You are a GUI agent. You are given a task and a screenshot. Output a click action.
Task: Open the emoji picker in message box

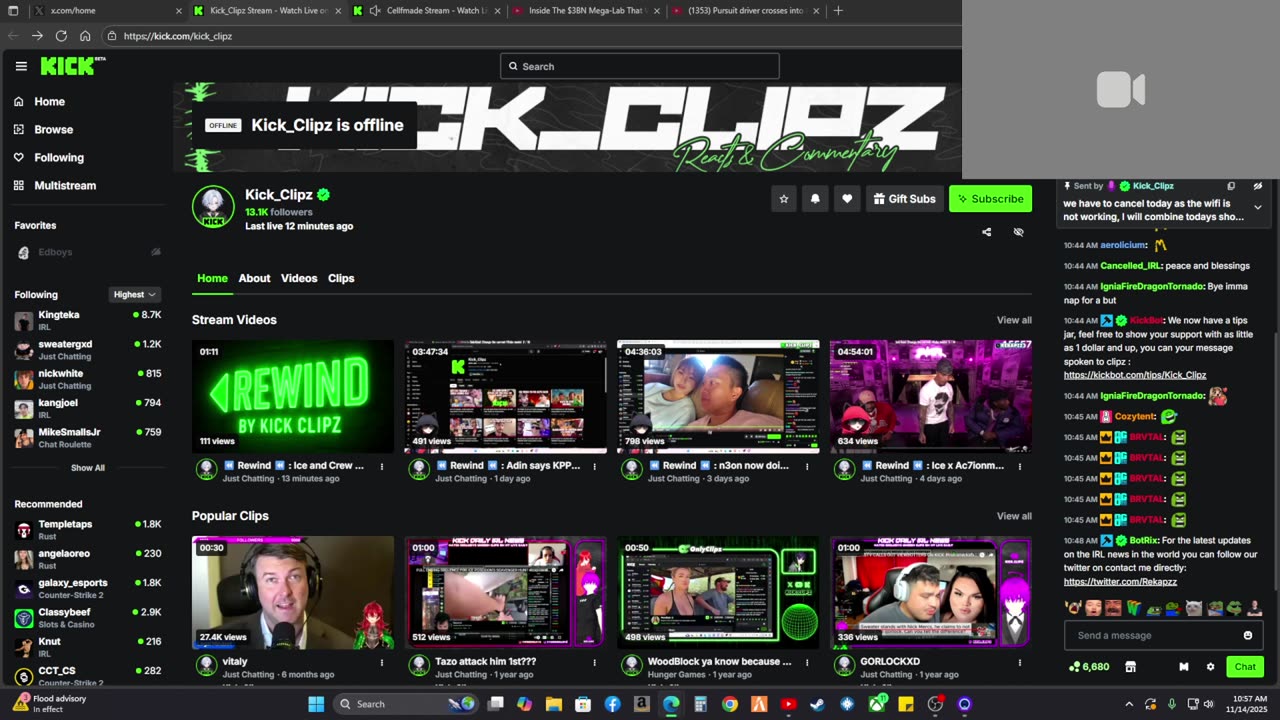[1248, 635]
